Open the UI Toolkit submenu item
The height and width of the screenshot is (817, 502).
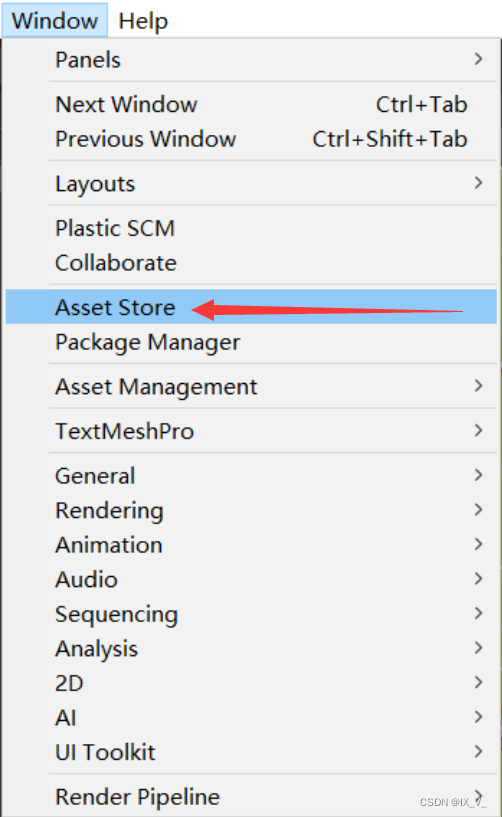(x=251, y=752)
